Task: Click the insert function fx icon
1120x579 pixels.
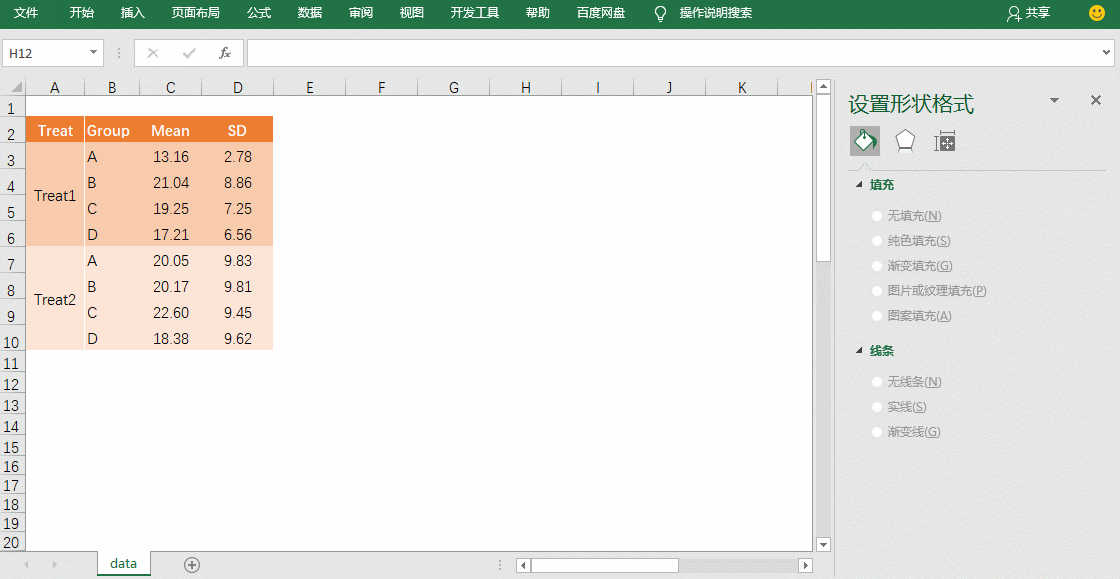Action: [225, 53]
